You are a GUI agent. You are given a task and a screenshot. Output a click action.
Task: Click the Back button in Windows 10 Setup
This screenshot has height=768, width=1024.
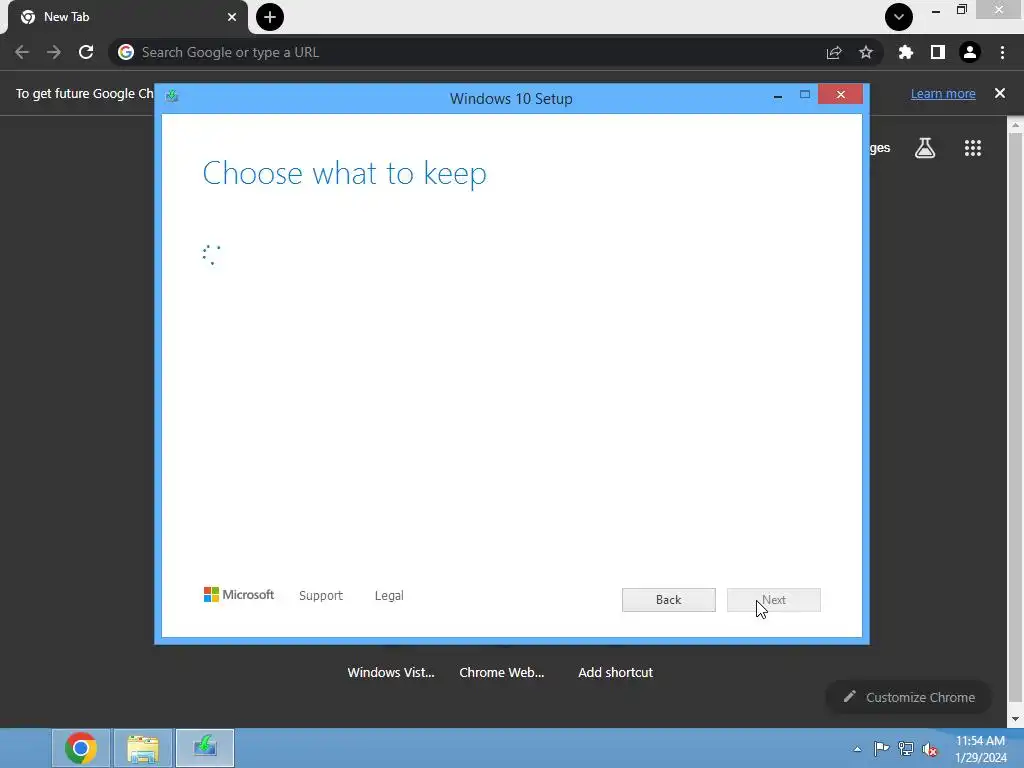click(x=668, y=600)
